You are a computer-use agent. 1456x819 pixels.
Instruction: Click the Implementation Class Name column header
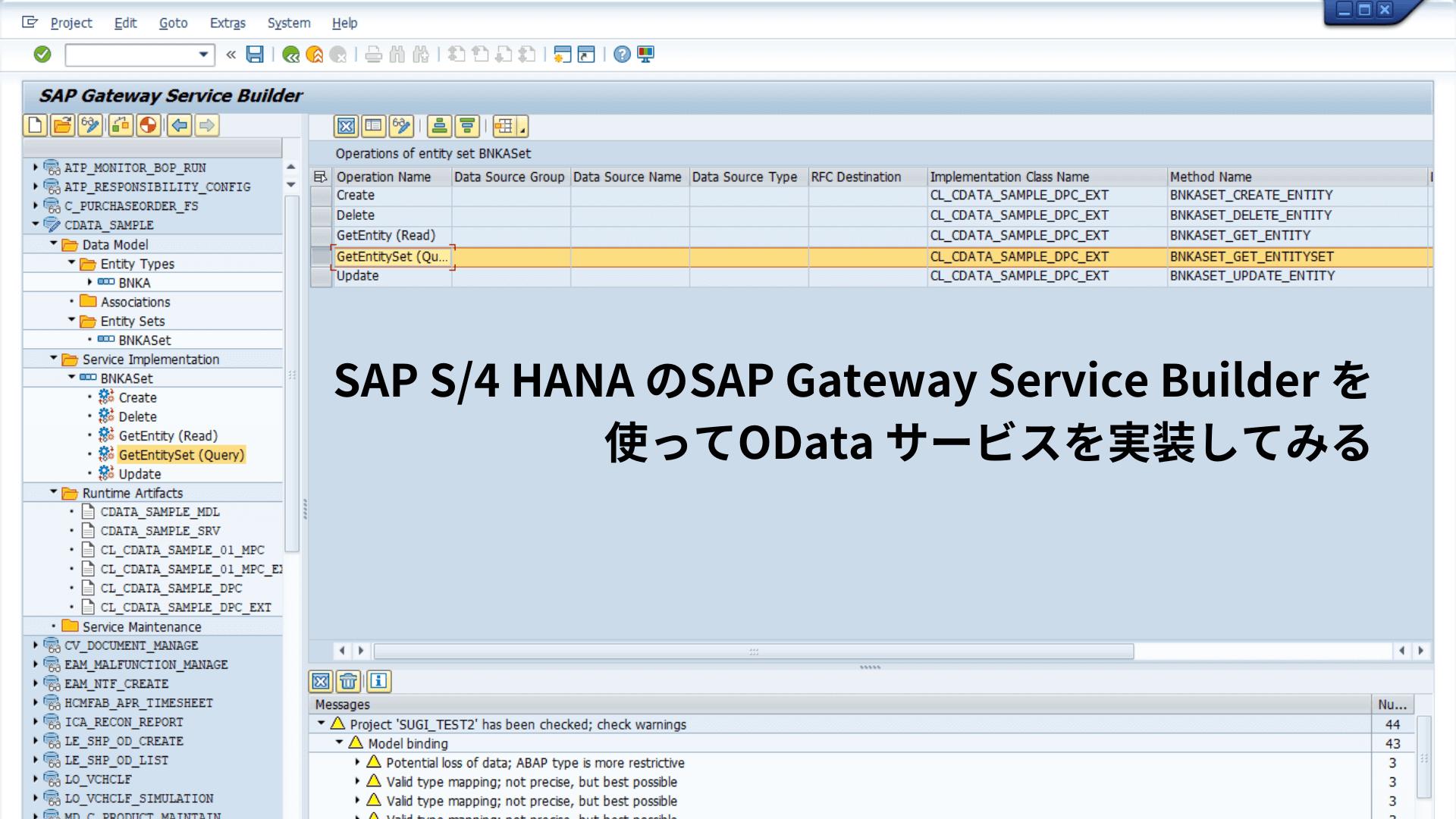pyautogui.click(x=1046, y=177)
